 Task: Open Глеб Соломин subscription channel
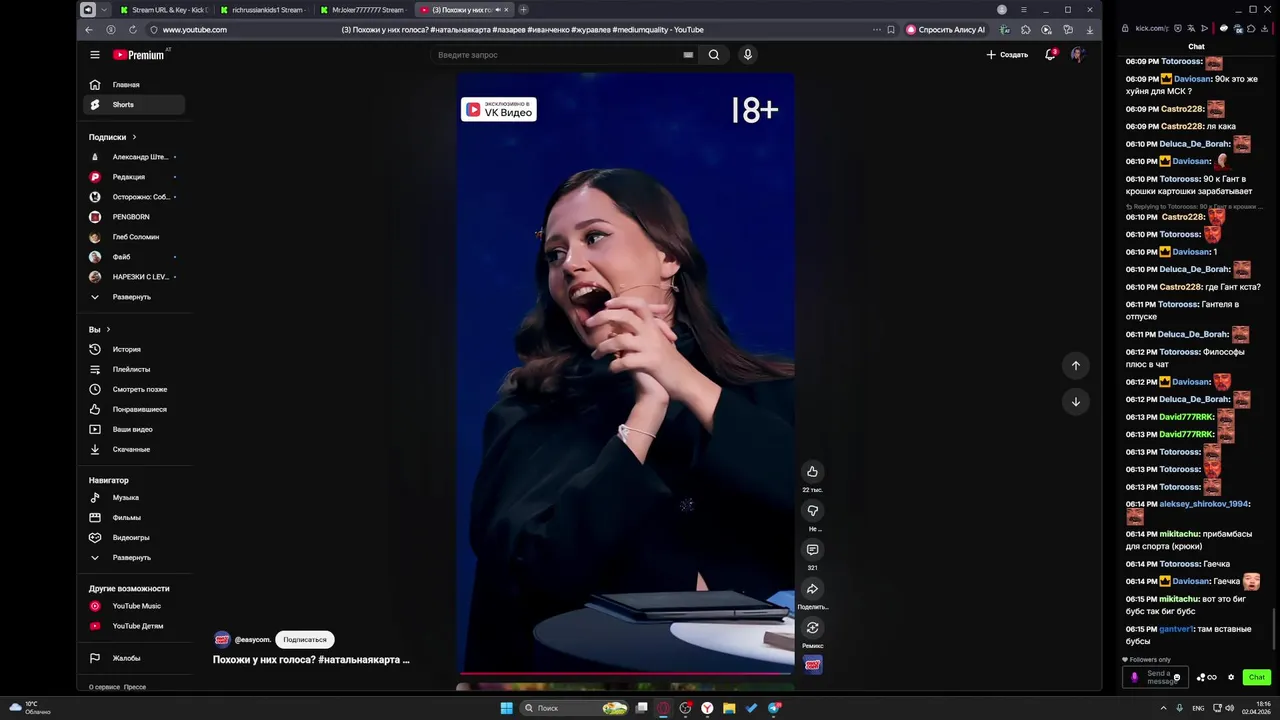pyautogui.click(x=135, y=237)
